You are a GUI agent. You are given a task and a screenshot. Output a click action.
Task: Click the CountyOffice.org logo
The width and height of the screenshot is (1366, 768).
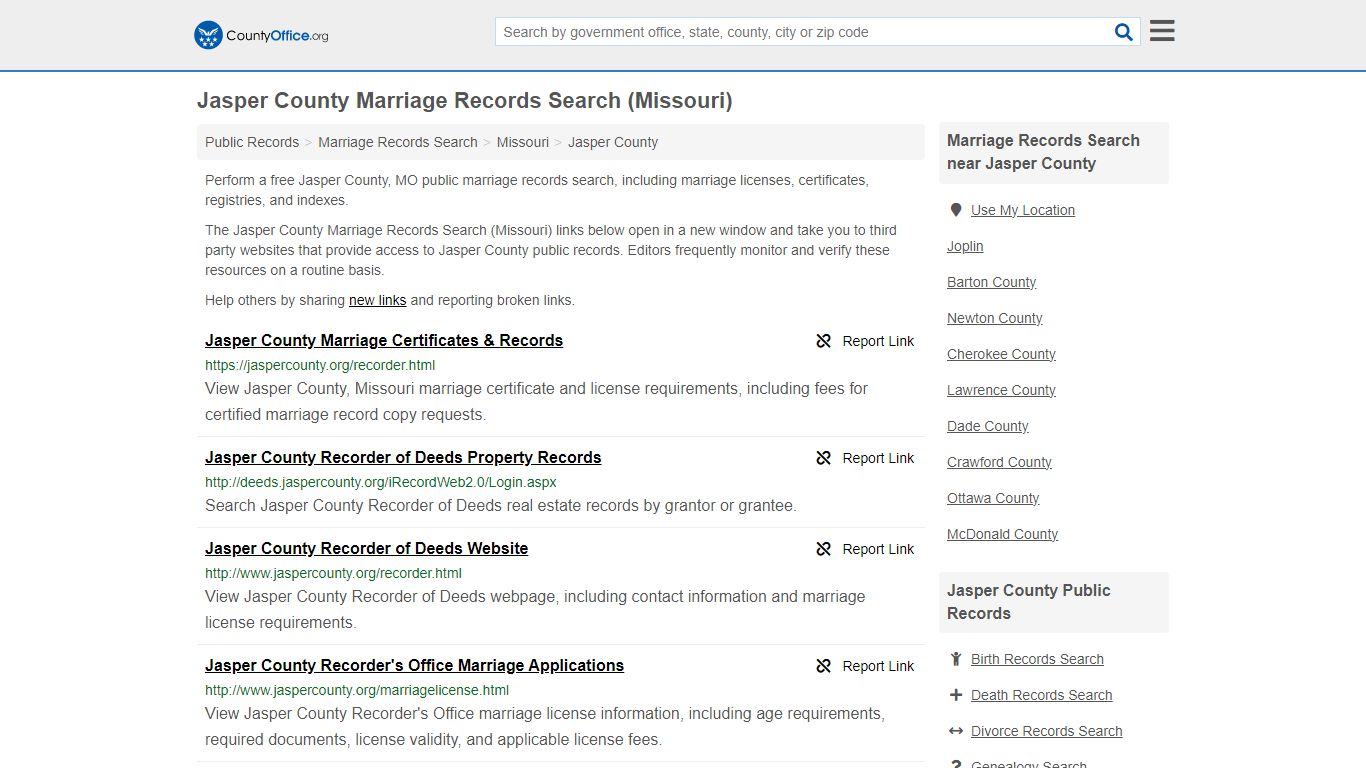click(261, 35)
